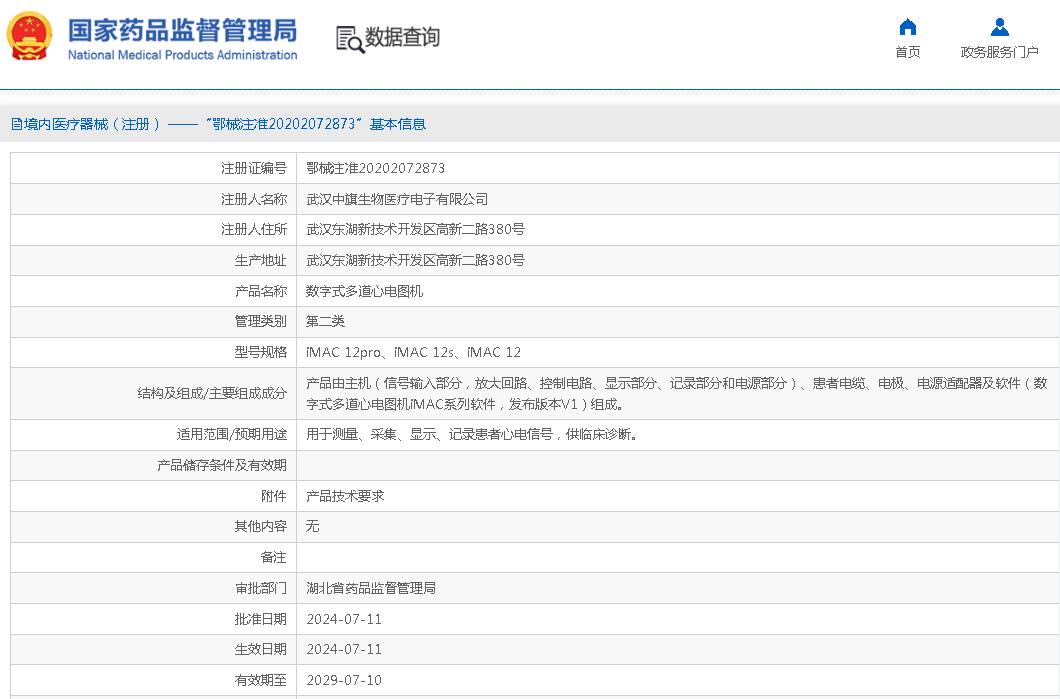The height and width of the screenshot is (699, 1060).
Task: Click registrant name 武汉中旗生物医疗电子有限公司
Action: [397, 199]
